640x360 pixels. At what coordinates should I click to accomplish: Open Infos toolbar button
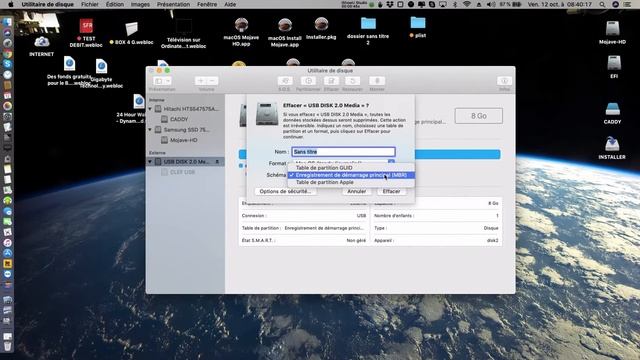tap(504, 81)
